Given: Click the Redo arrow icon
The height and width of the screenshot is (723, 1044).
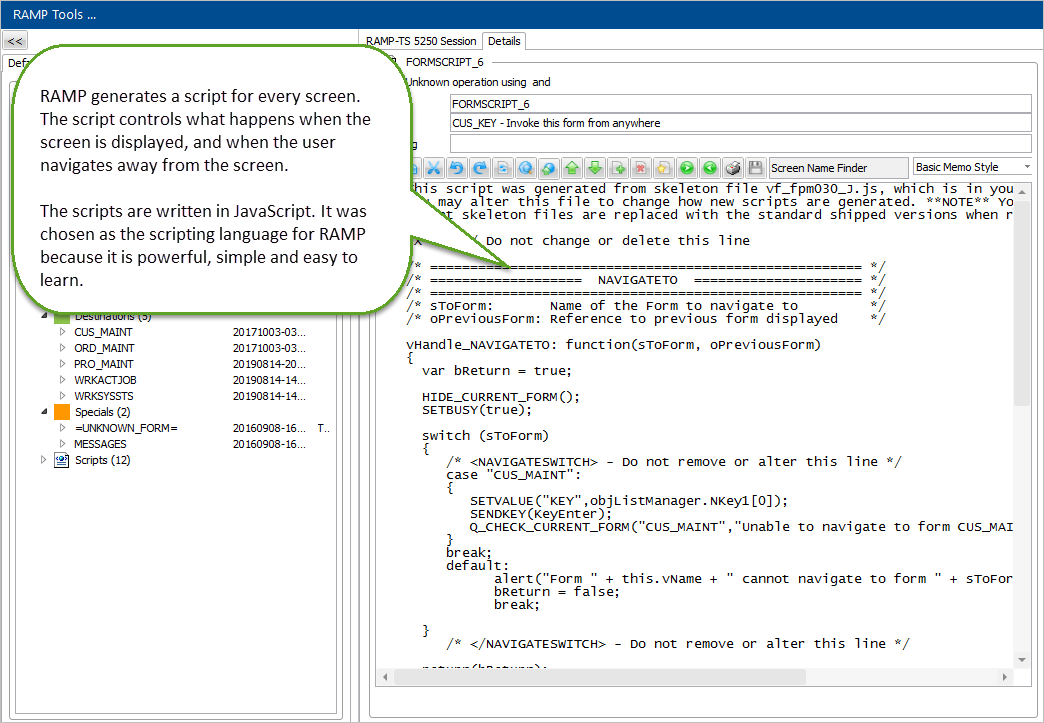Looking at the screenshot, I should click(480, 168).
